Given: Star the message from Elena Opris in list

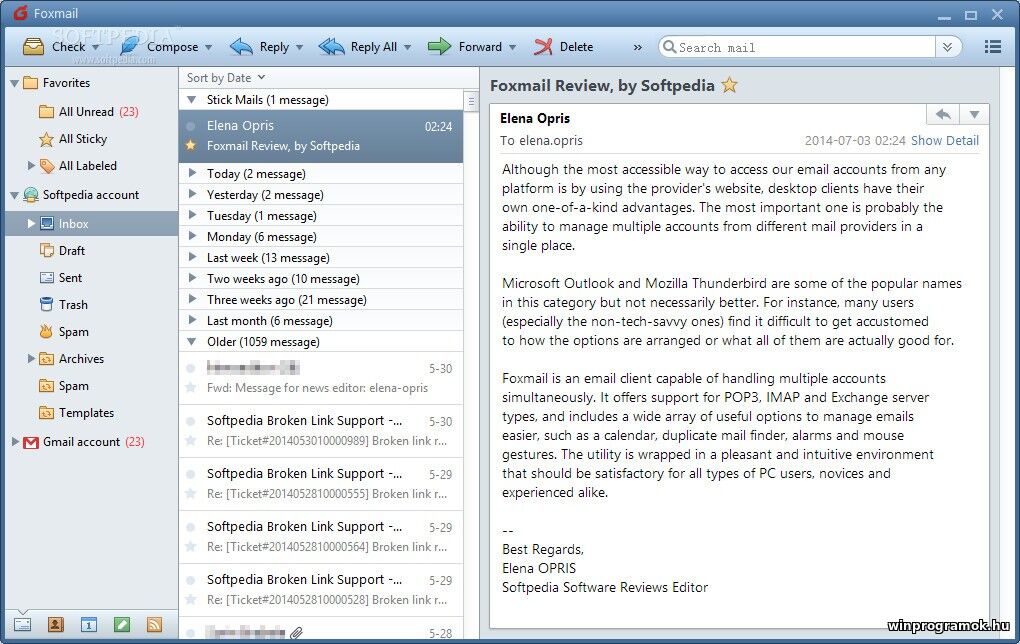Looking at the screenshot, I should pos(189,146).
